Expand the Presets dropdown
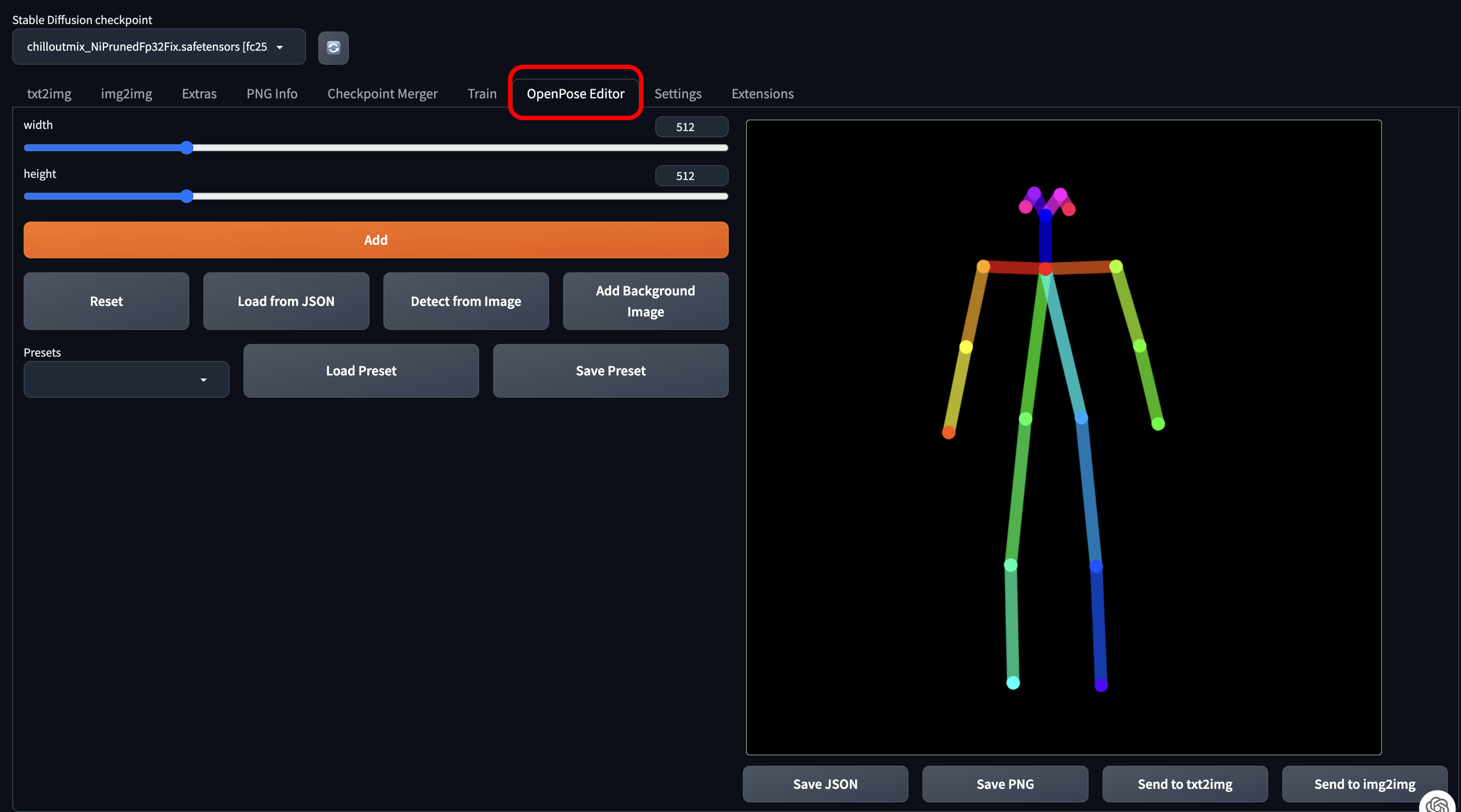Image resolution: width=1461 pixels, height=812 pixels. [x=126, y=379]
